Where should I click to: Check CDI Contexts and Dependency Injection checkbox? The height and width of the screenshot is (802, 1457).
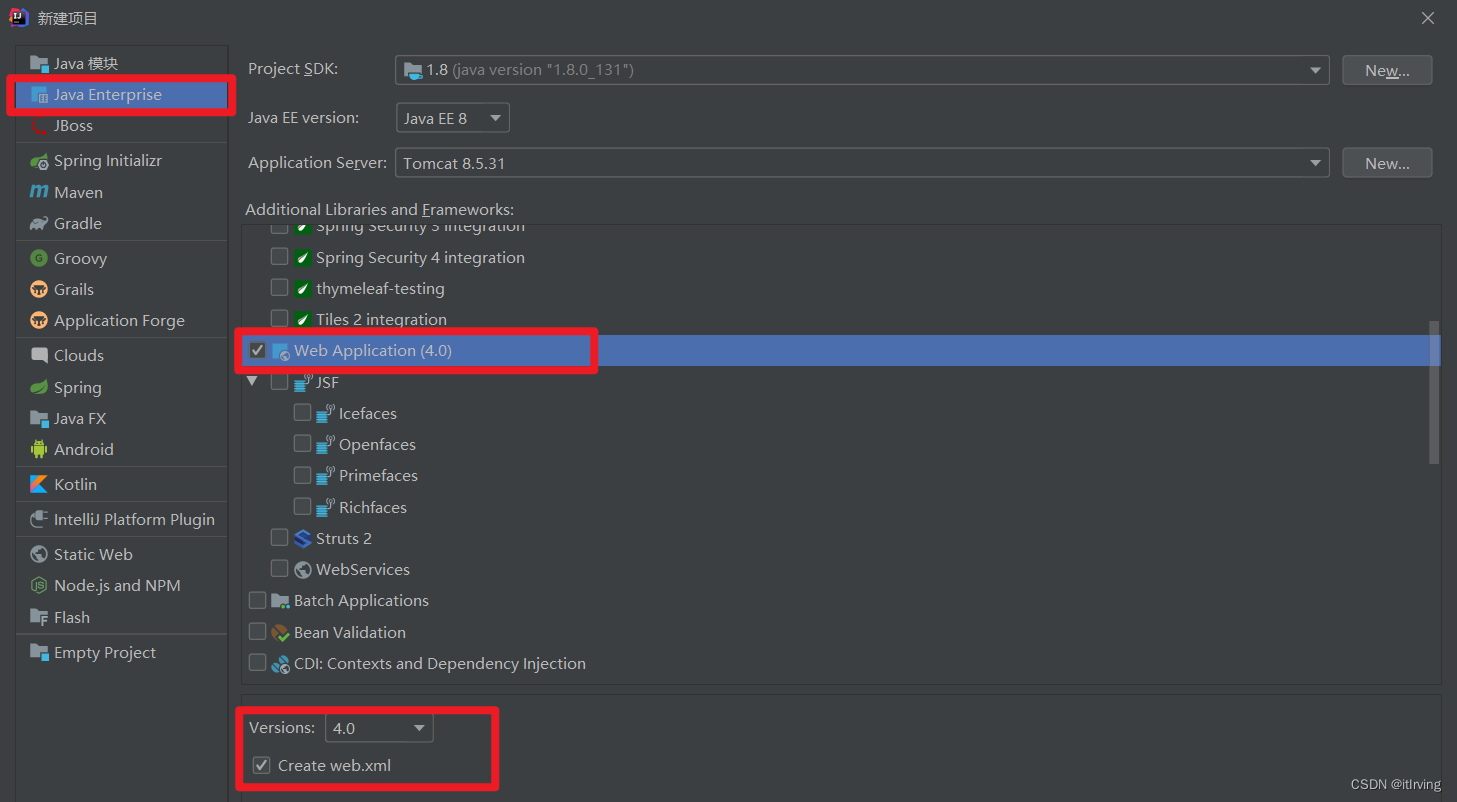point(257,663)
